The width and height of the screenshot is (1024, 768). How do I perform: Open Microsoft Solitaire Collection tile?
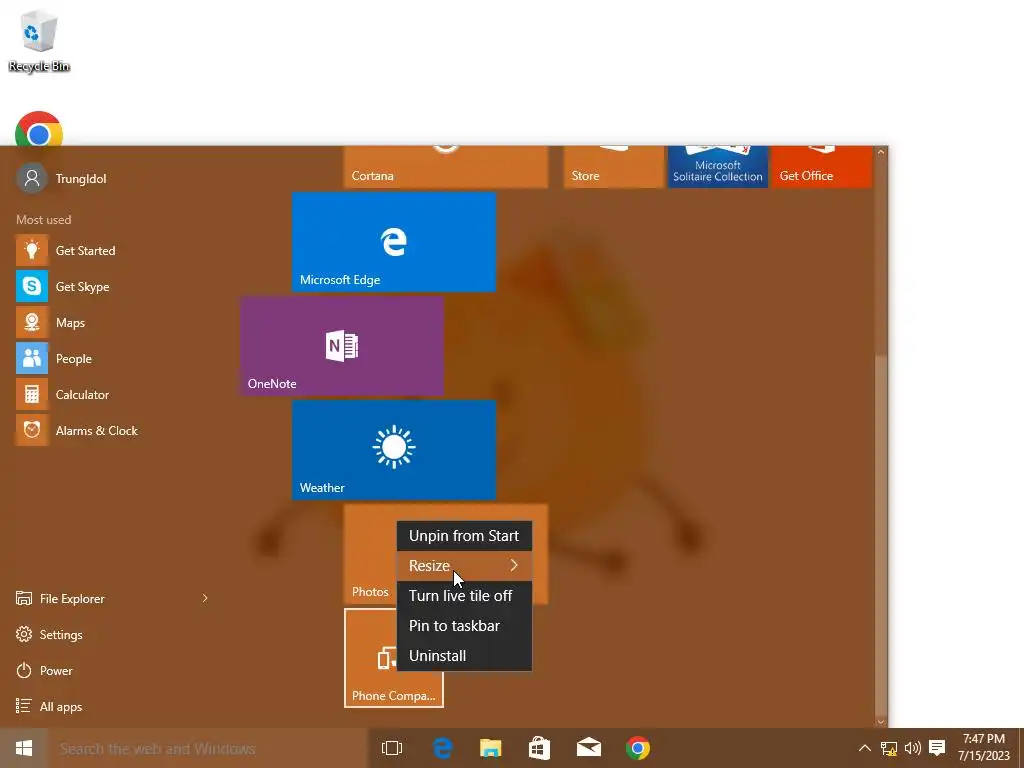718,167
